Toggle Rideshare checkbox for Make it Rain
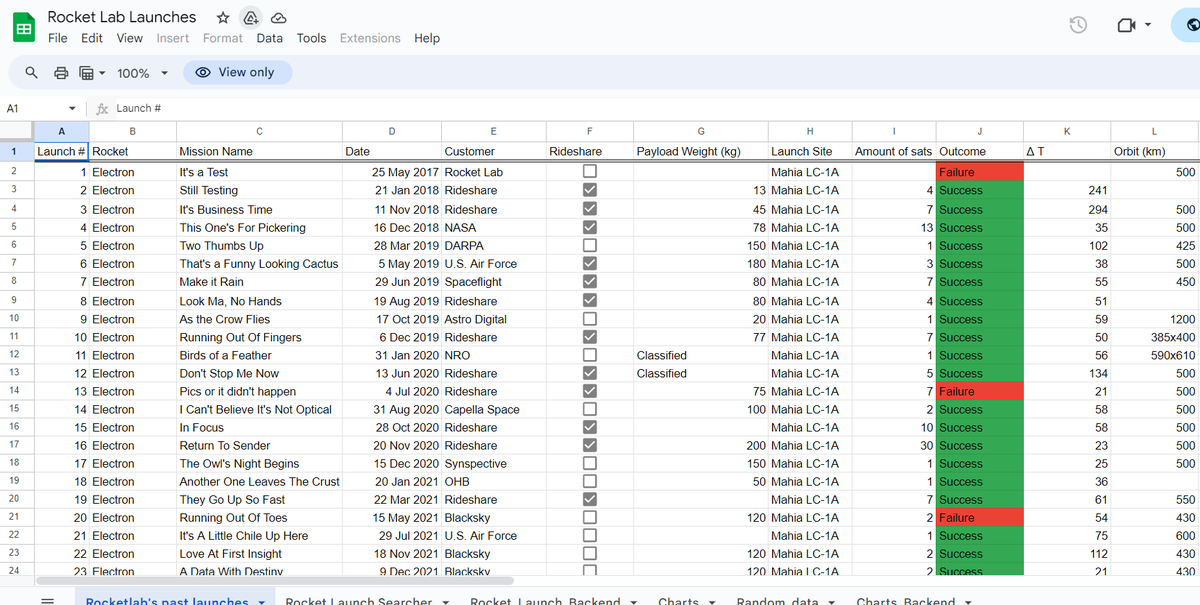Viewport: 1200px width, 605px height. (589, 281)
